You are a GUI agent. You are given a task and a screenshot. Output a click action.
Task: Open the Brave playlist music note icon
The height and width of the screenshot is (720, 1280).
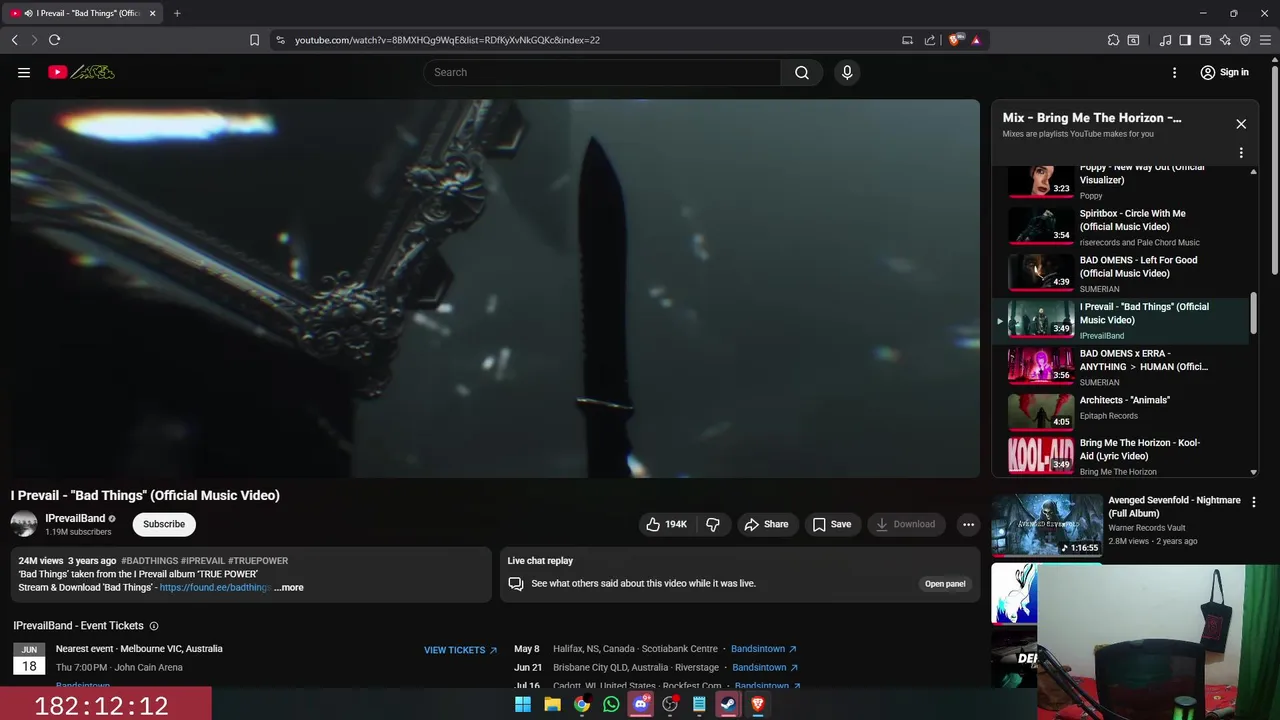(1165, 40)
